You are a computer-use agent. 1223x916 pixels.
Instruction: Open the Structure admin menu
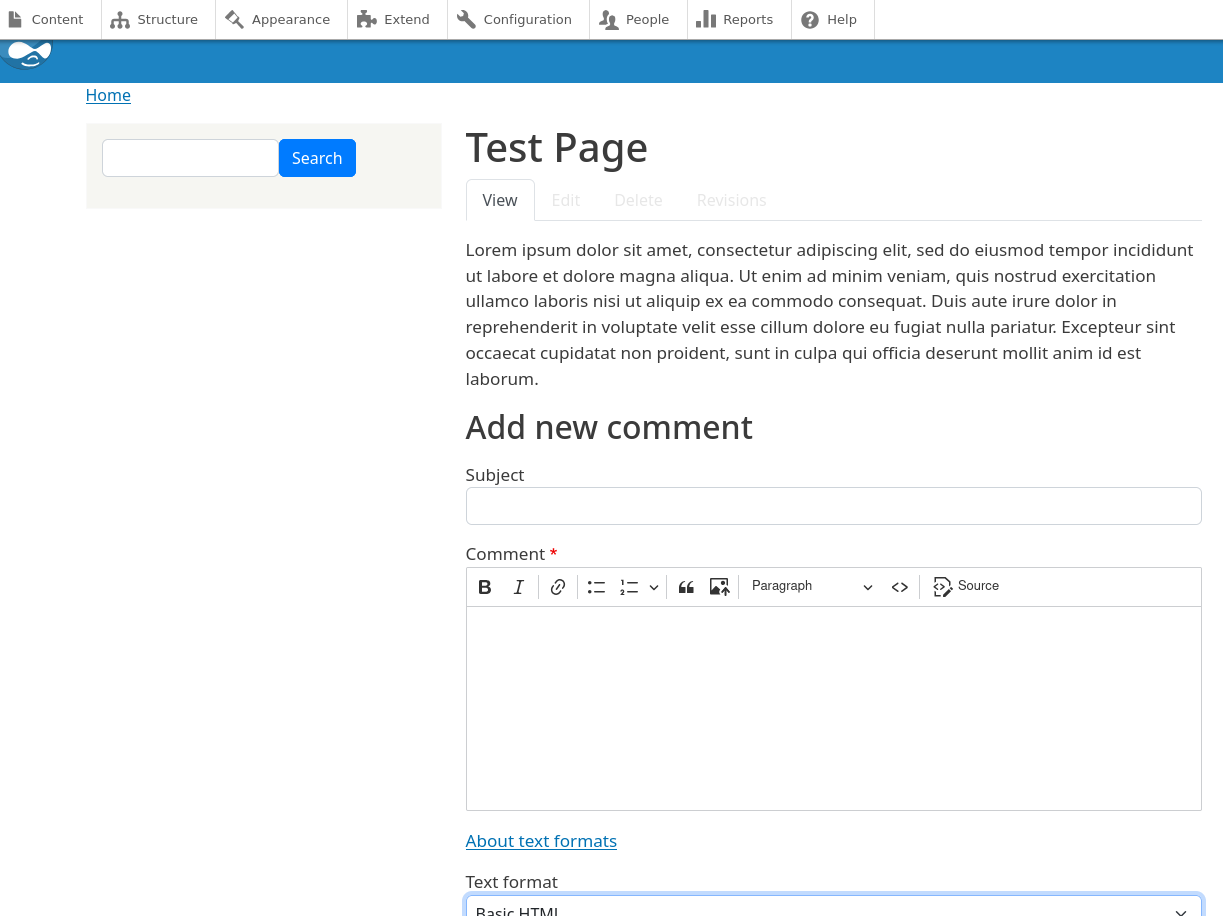(x=156, y=19)
